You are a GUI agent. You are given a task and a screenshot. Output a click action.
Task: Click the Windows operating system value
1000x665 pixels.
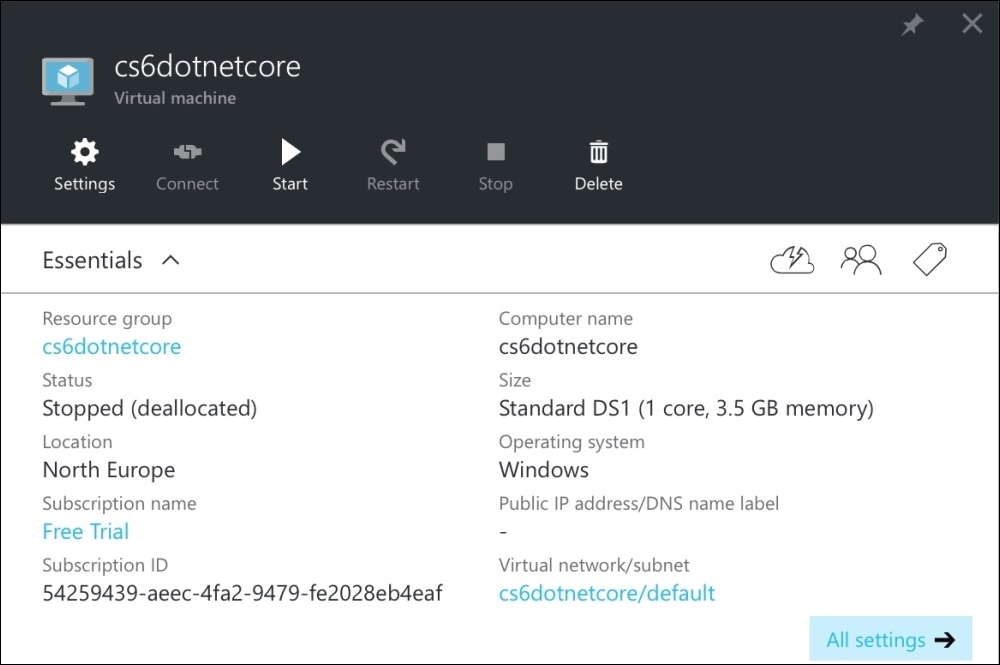coord(543,470)
